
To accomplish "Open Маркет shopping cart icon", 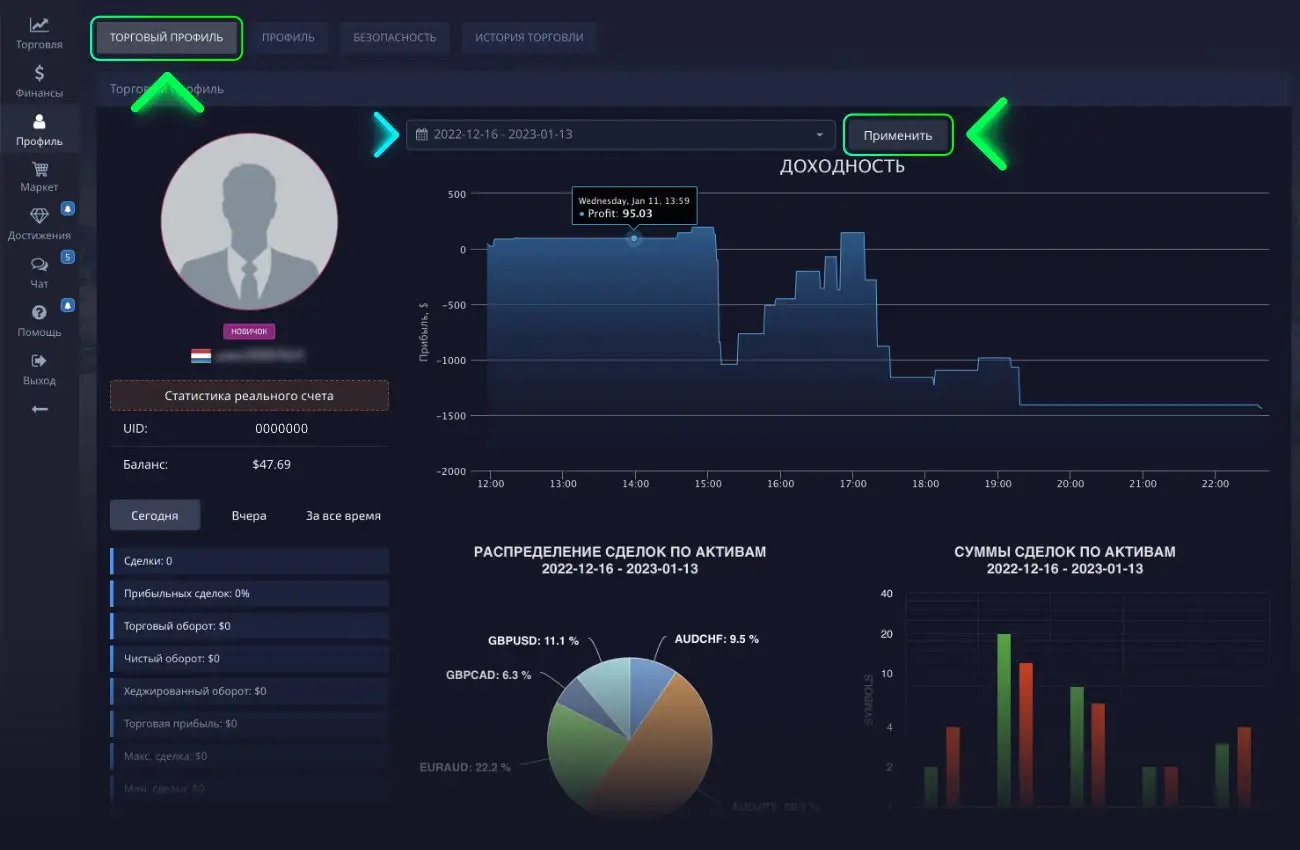I will click(39, 169).
